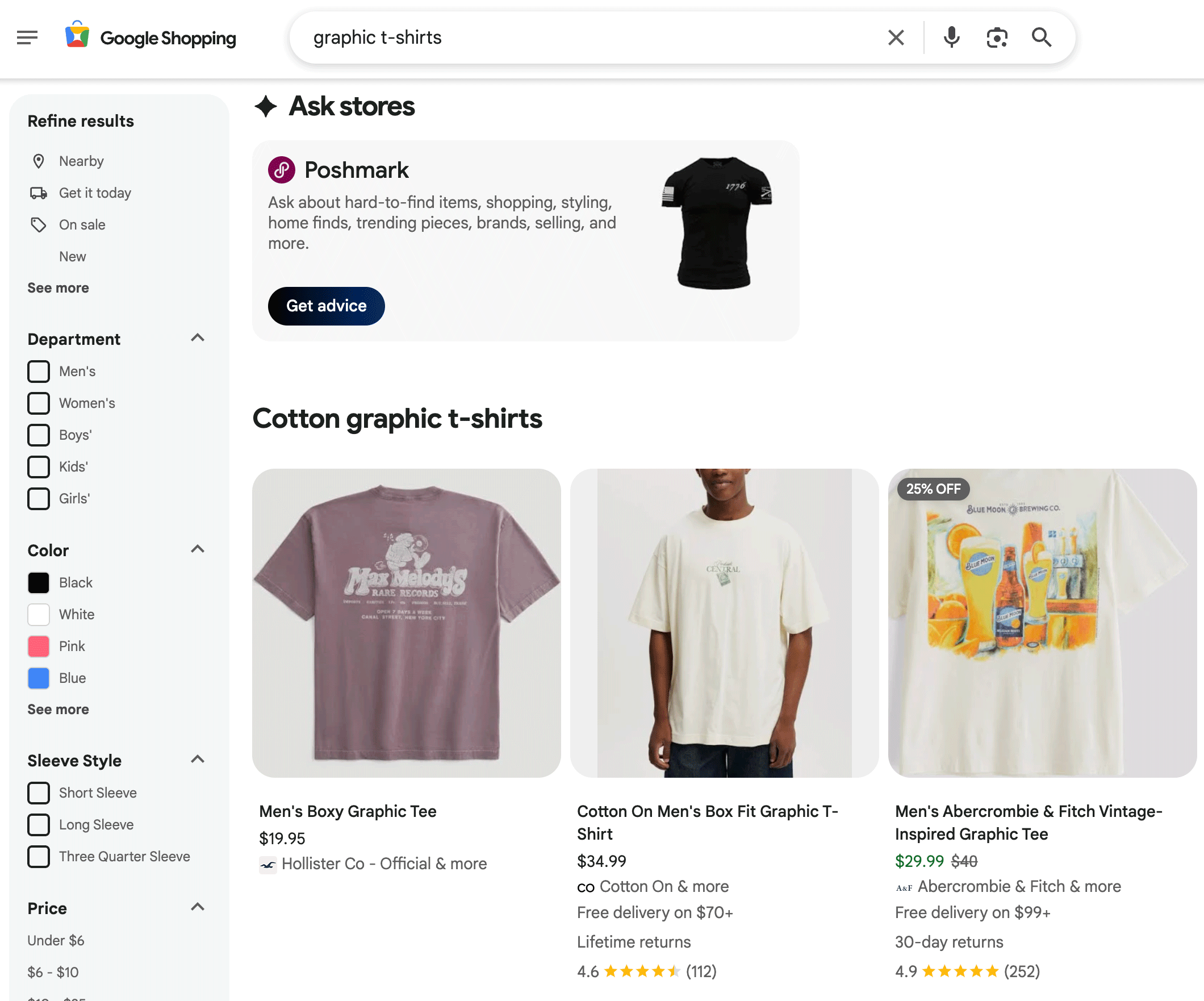Image resolution: width=1204 pixels, height=1001 pixels.
Task: Enable the Men's department checkbox
Action: [39, 371]
